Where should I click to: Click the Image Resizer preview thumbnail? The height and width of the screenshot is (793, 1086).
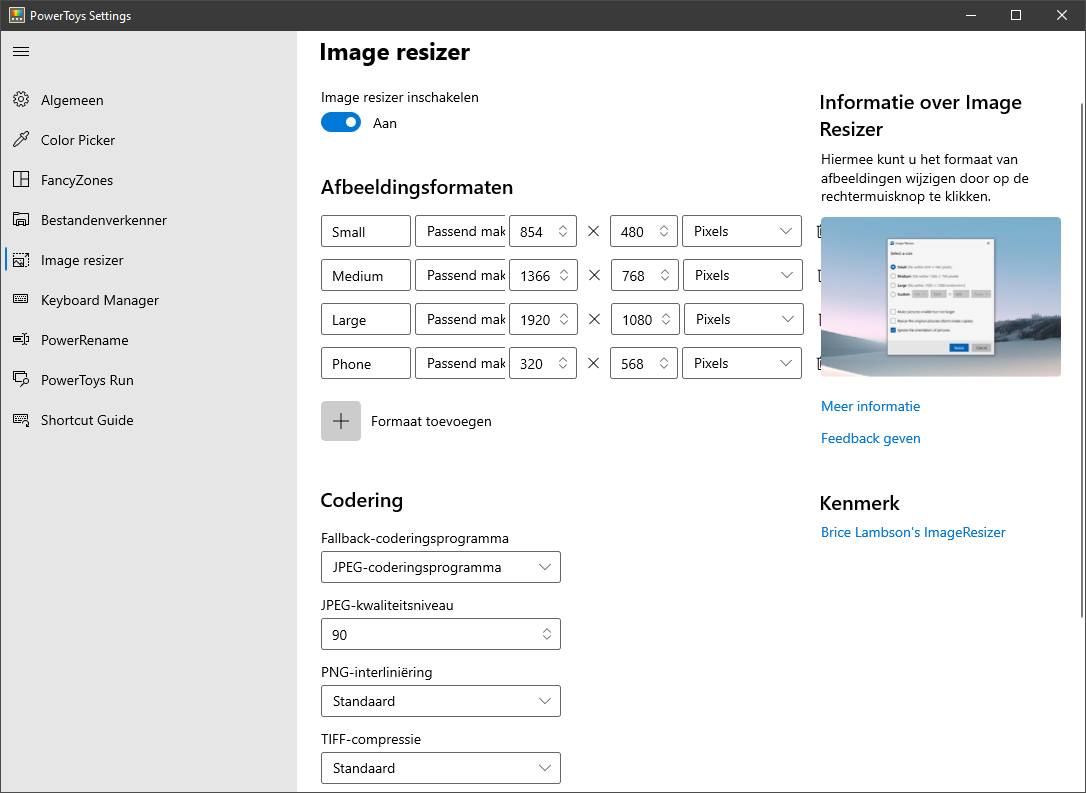[x=941, y=296]
